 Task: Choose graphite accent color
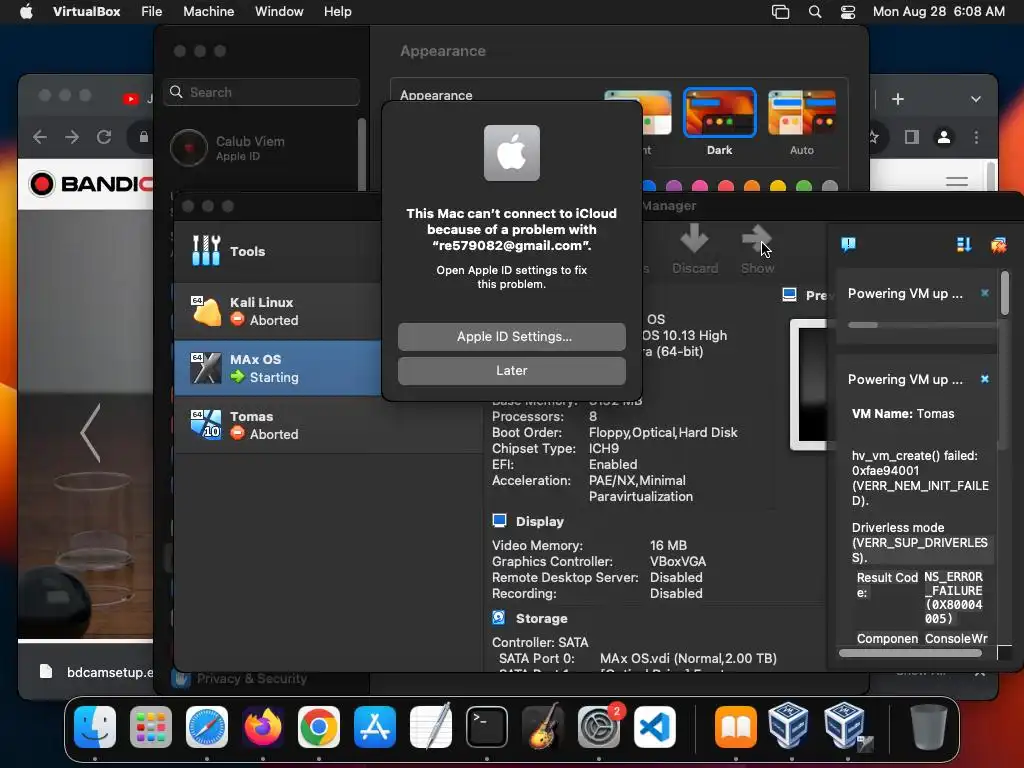830,187
